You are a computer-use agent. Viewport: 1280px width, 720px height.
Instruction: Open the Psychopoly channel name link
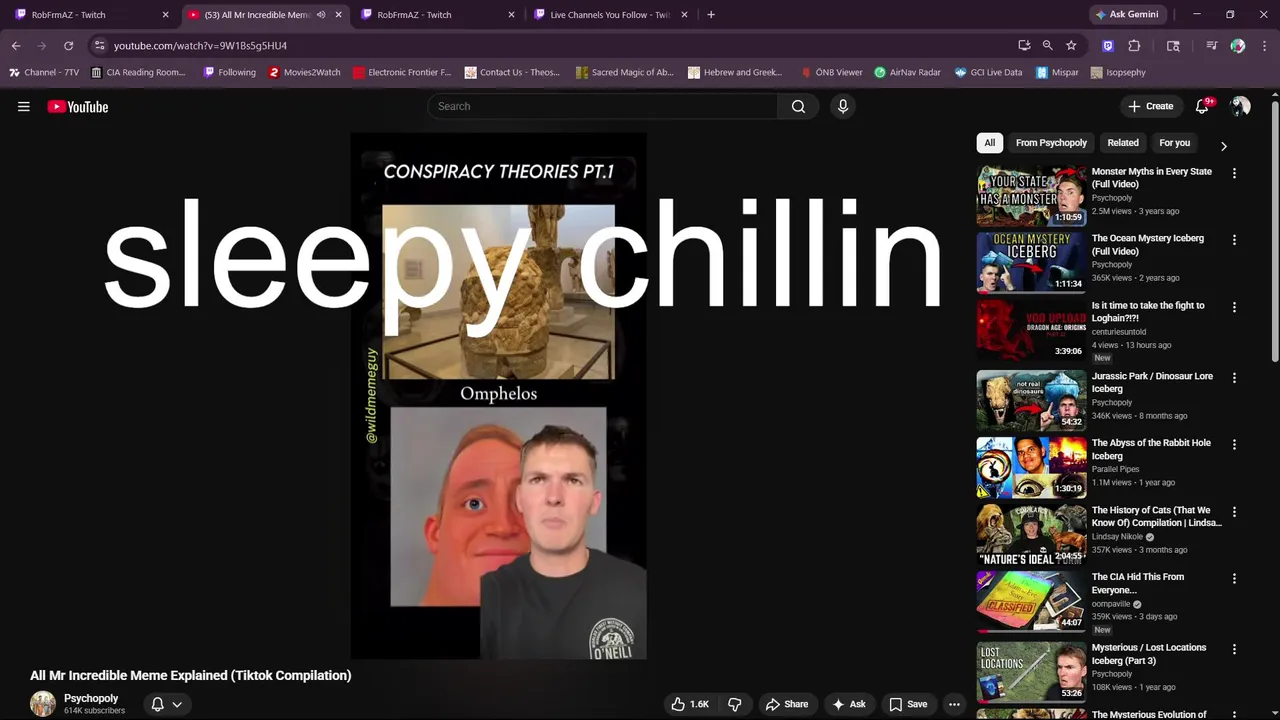click(91, 698)
